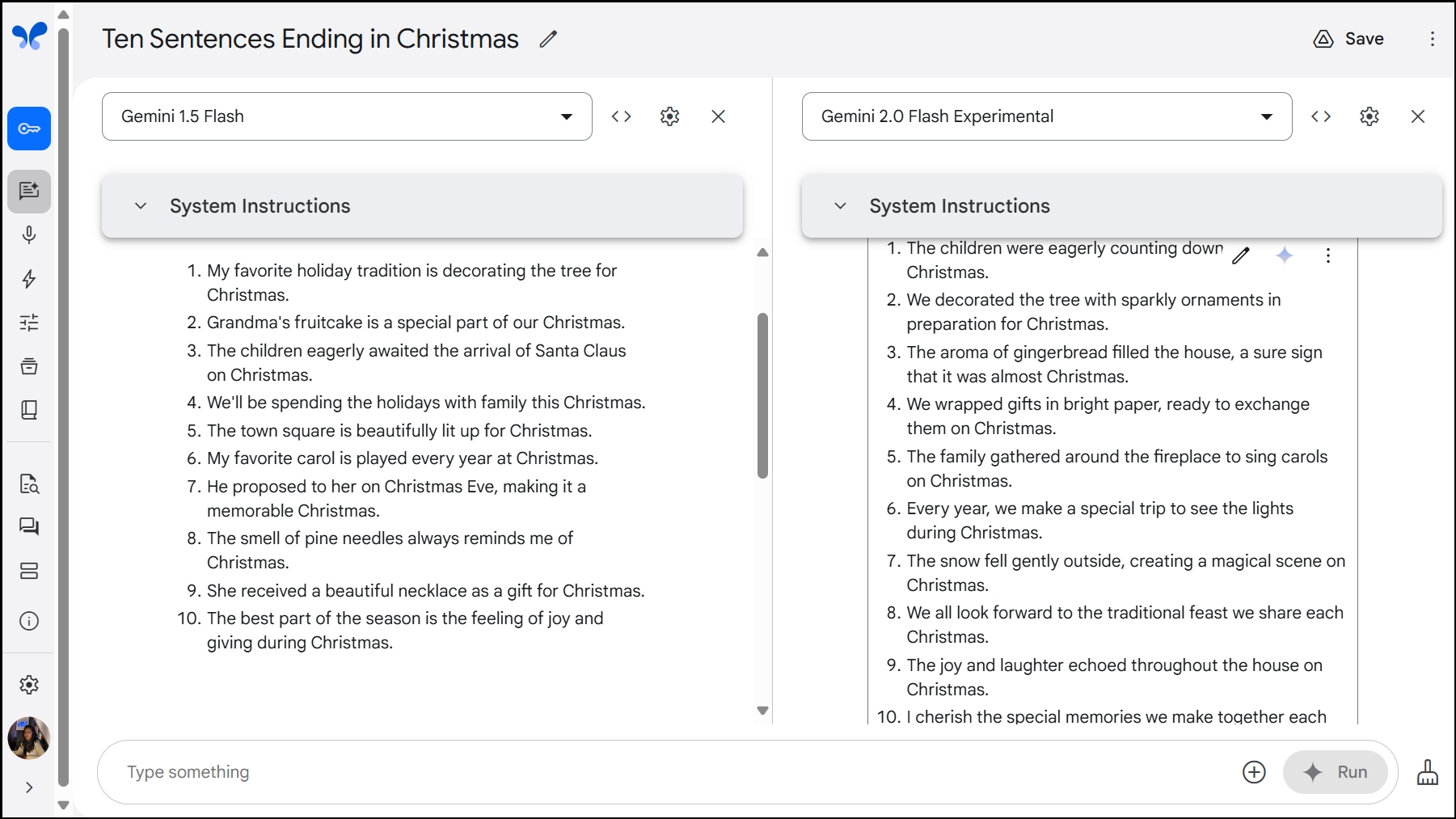Viewport: 1456px width, 819px height.
Task: Show code for Gemini 1.5 Flash panel
Action: 621,116
